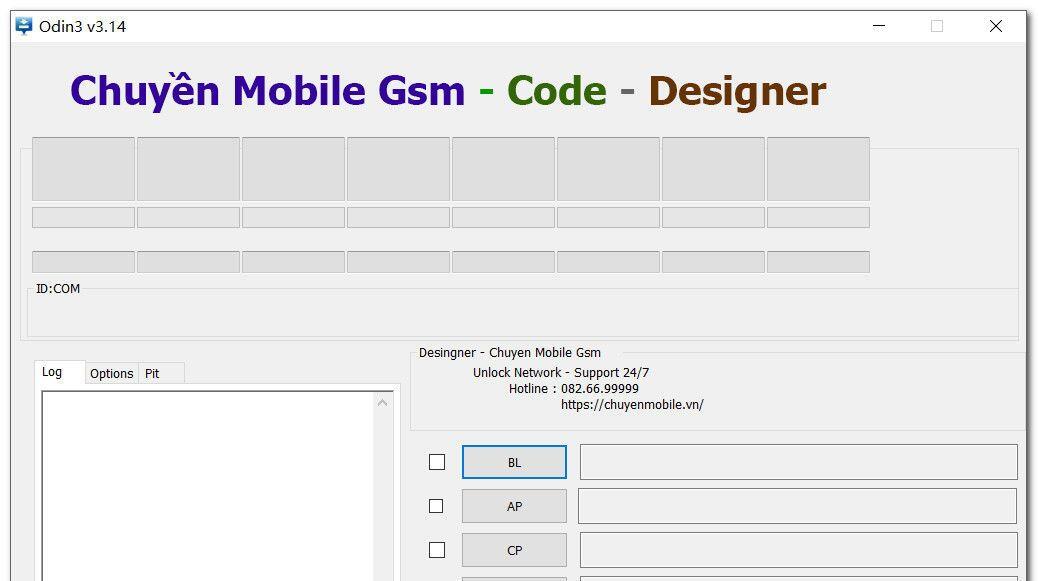Click inside the Log text area

(x=208, y=486)
